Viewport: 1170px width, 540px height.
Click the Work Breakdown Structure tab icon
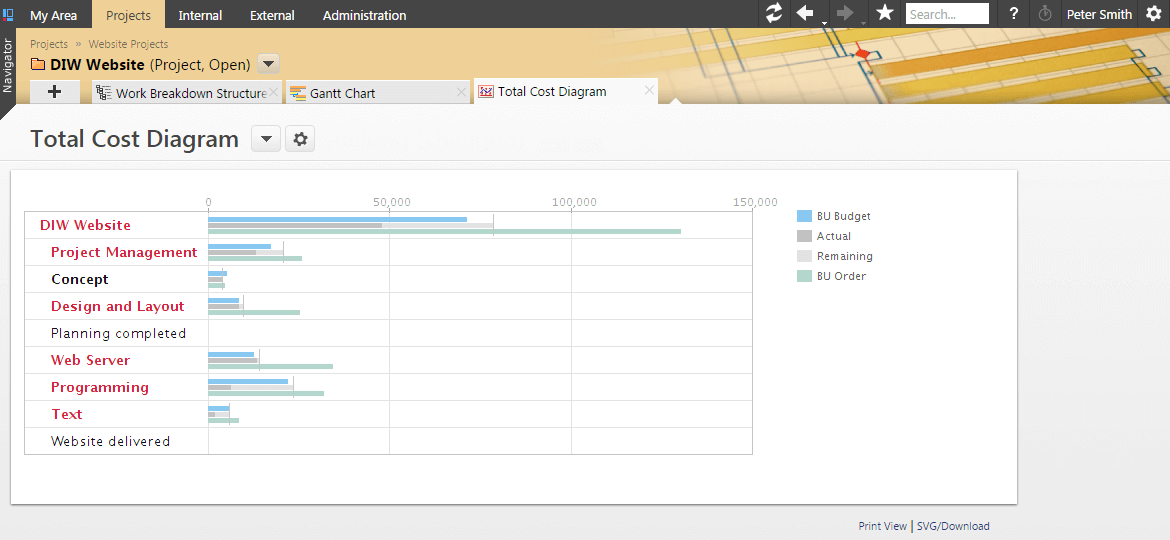(x=104, y=92)
